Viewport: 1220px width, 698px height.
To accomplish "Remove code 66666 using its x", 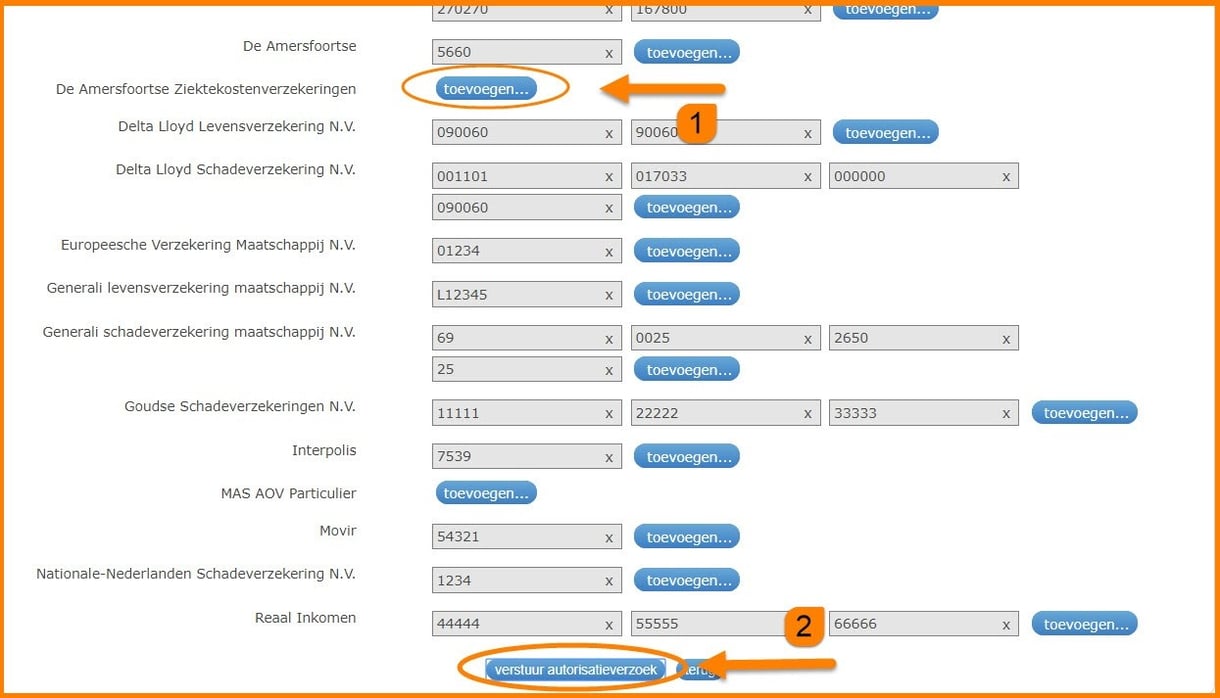I will point(1006,625).
